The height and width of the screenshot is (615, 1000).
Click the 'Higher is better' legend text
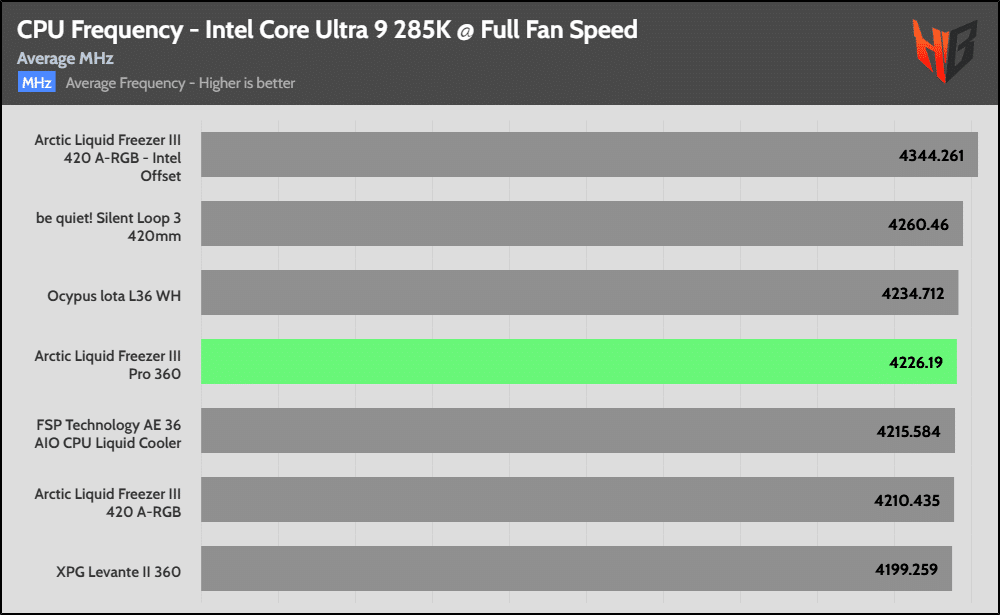180,83
